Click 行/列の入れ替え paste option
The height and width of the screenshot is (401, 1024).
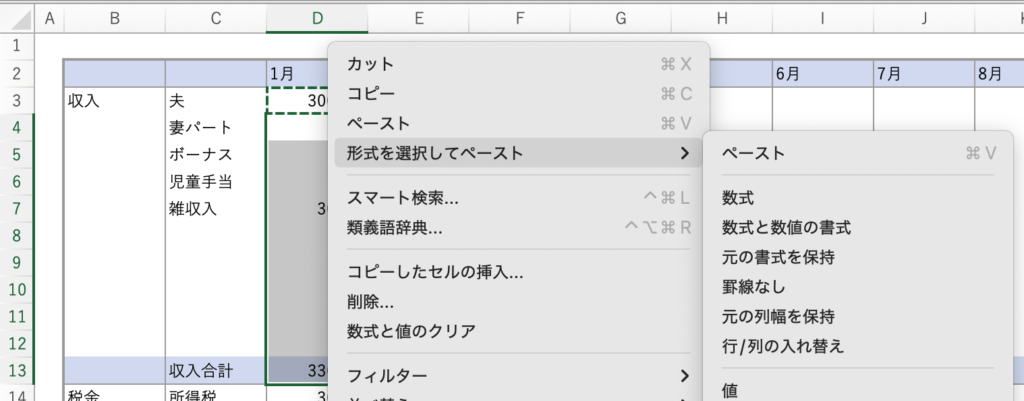pos(783,346)
